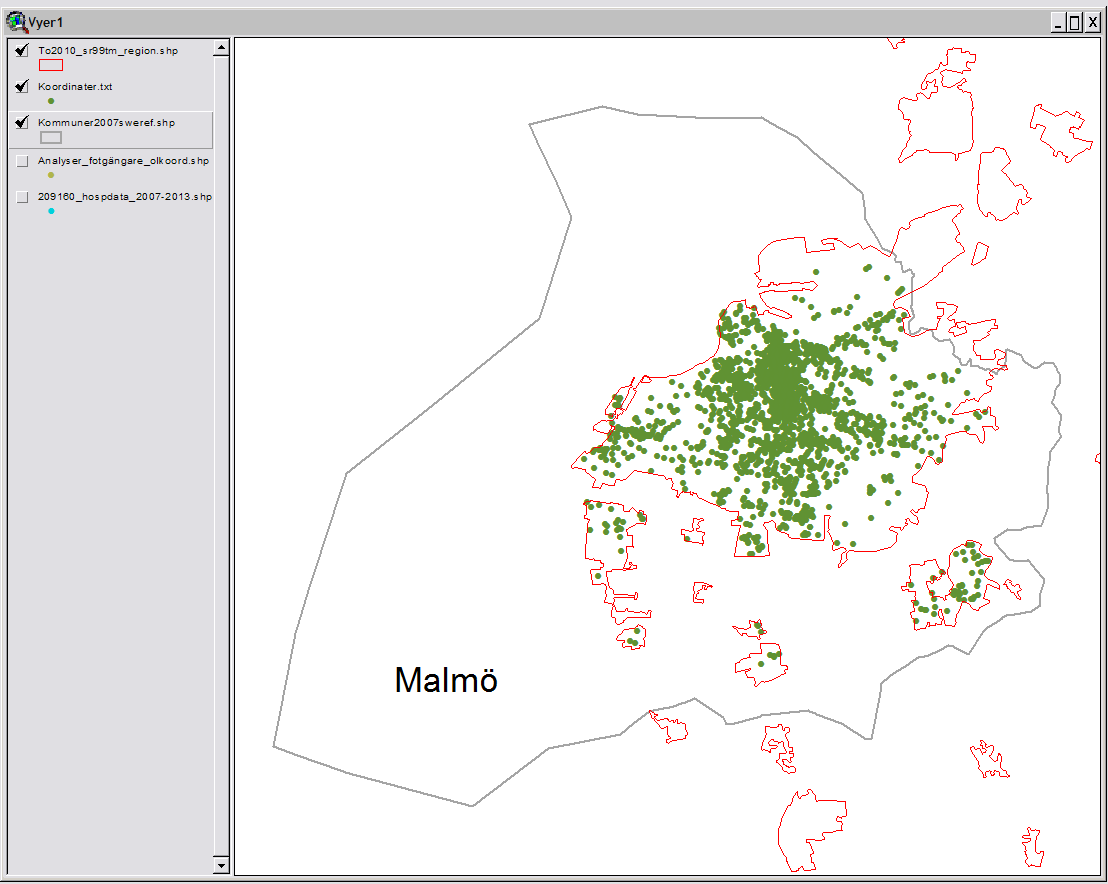Image resolution: width=1108 pixels, height=884 pixels.
Task: Click the Malmö label on the map
Action: (x=446, y=680)
